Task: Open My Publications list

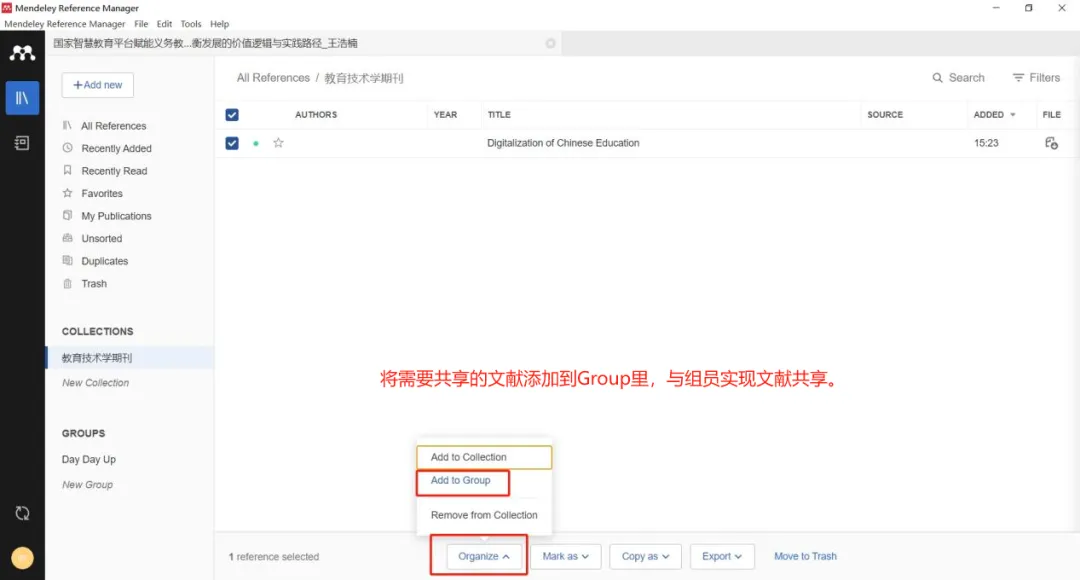Action: tap(116, 216)
